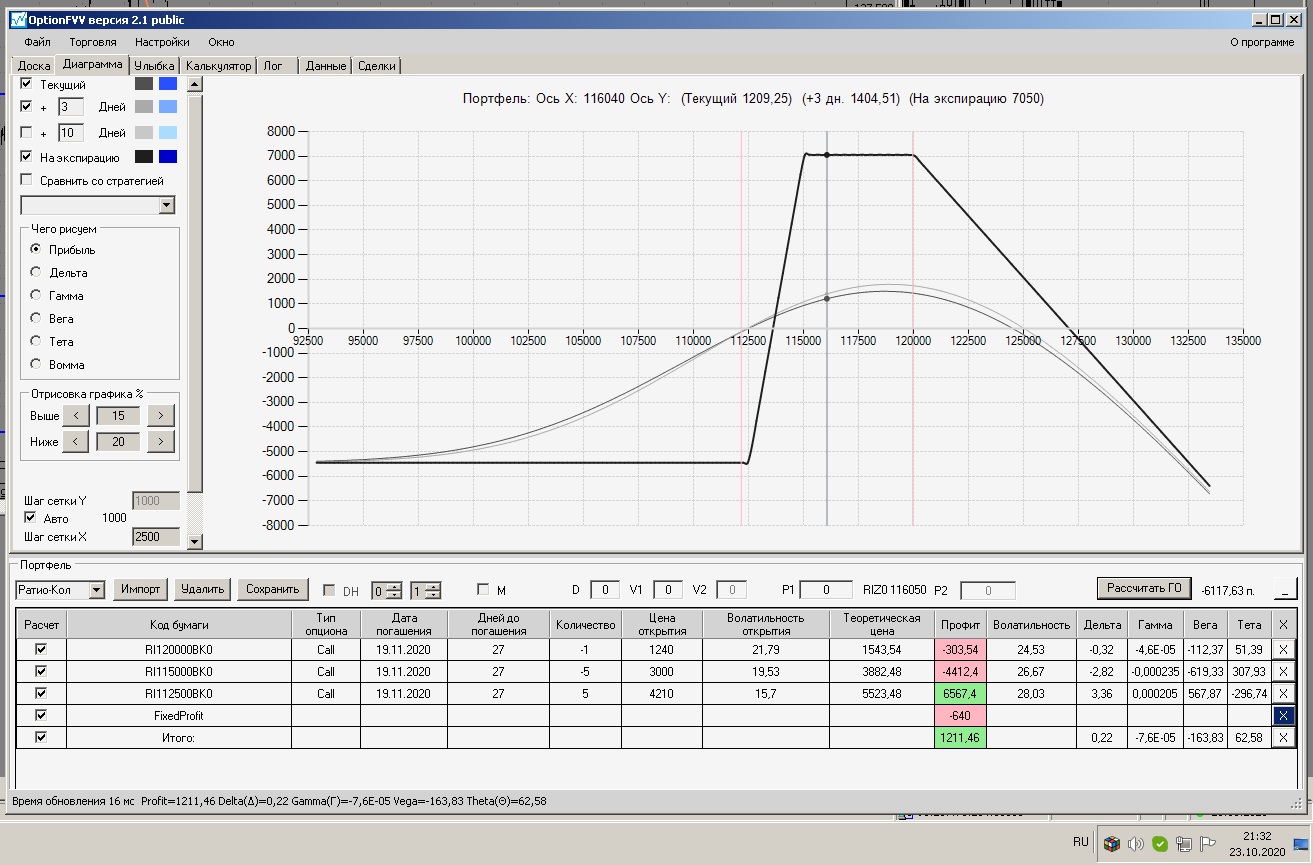Image resolution: width=1313 pixels, height=865 pixels.
Task: Click the RU language indicator in taskbar
Action: pos(1080,842)
